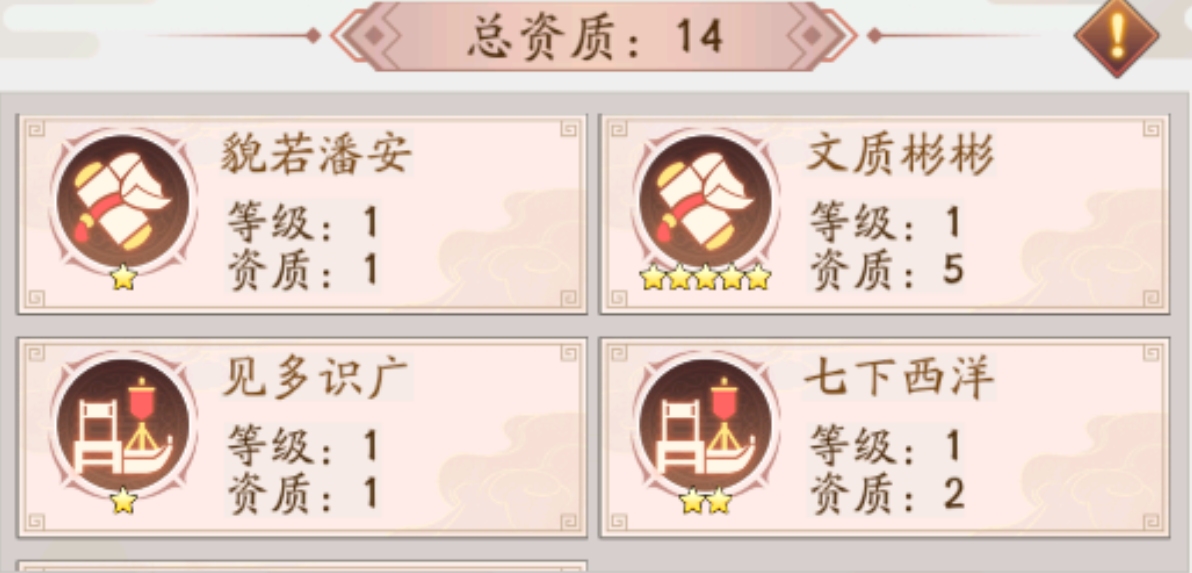
Task: Click 资质: 5 in the 文质彬彬 card
Action: [x=886, y=268]
